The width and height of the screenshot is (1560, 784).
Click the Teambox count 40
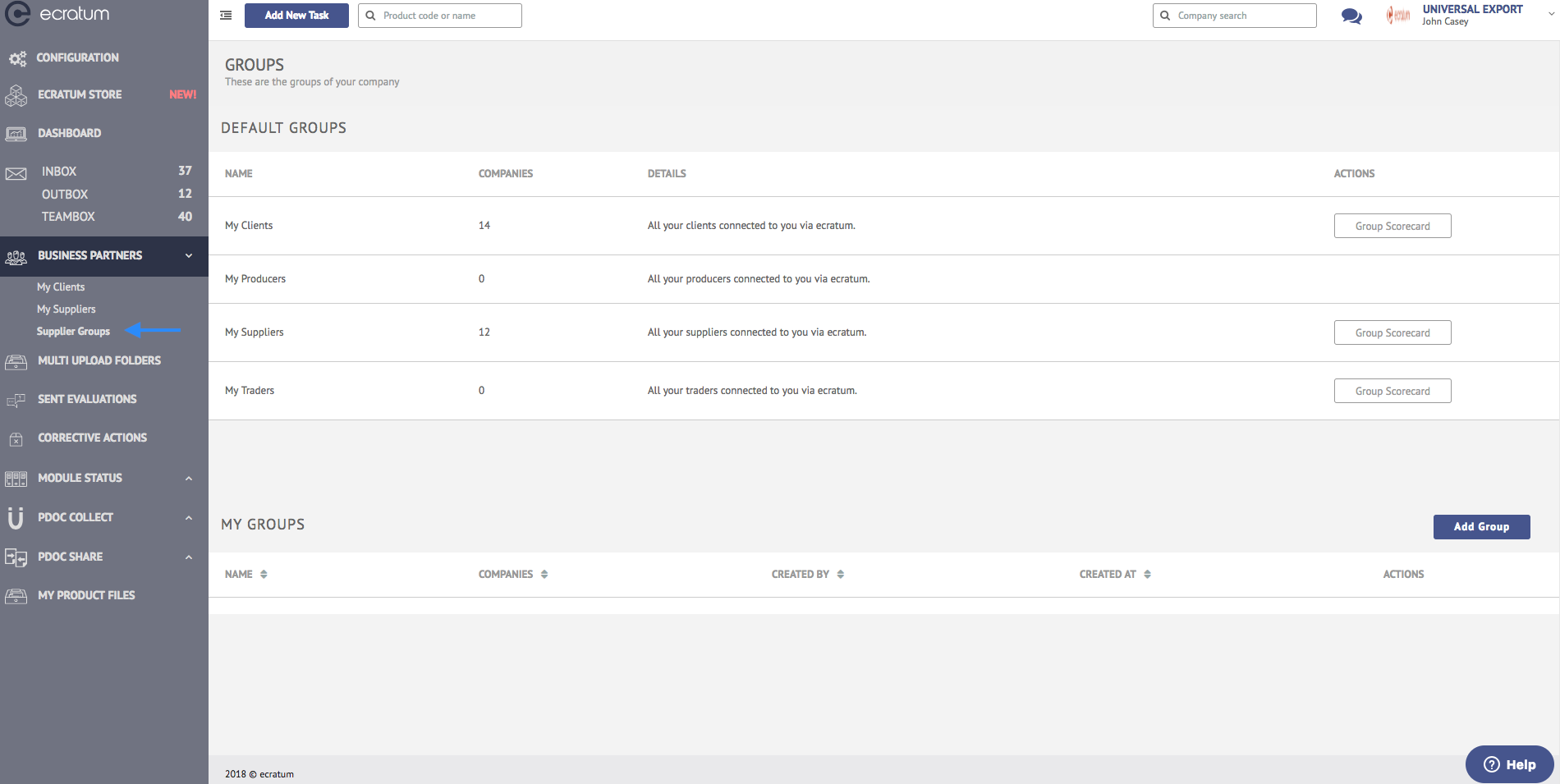[185, 217]
